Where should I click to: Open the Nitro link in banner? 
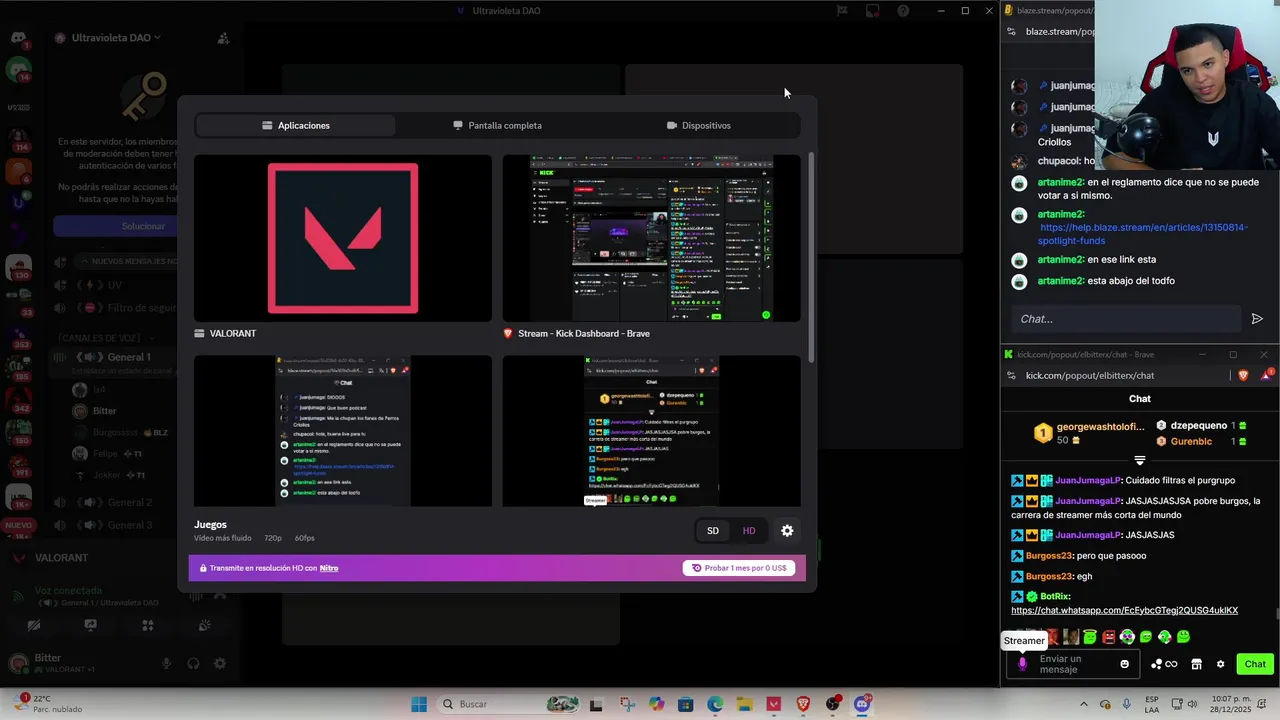(329, 568)
